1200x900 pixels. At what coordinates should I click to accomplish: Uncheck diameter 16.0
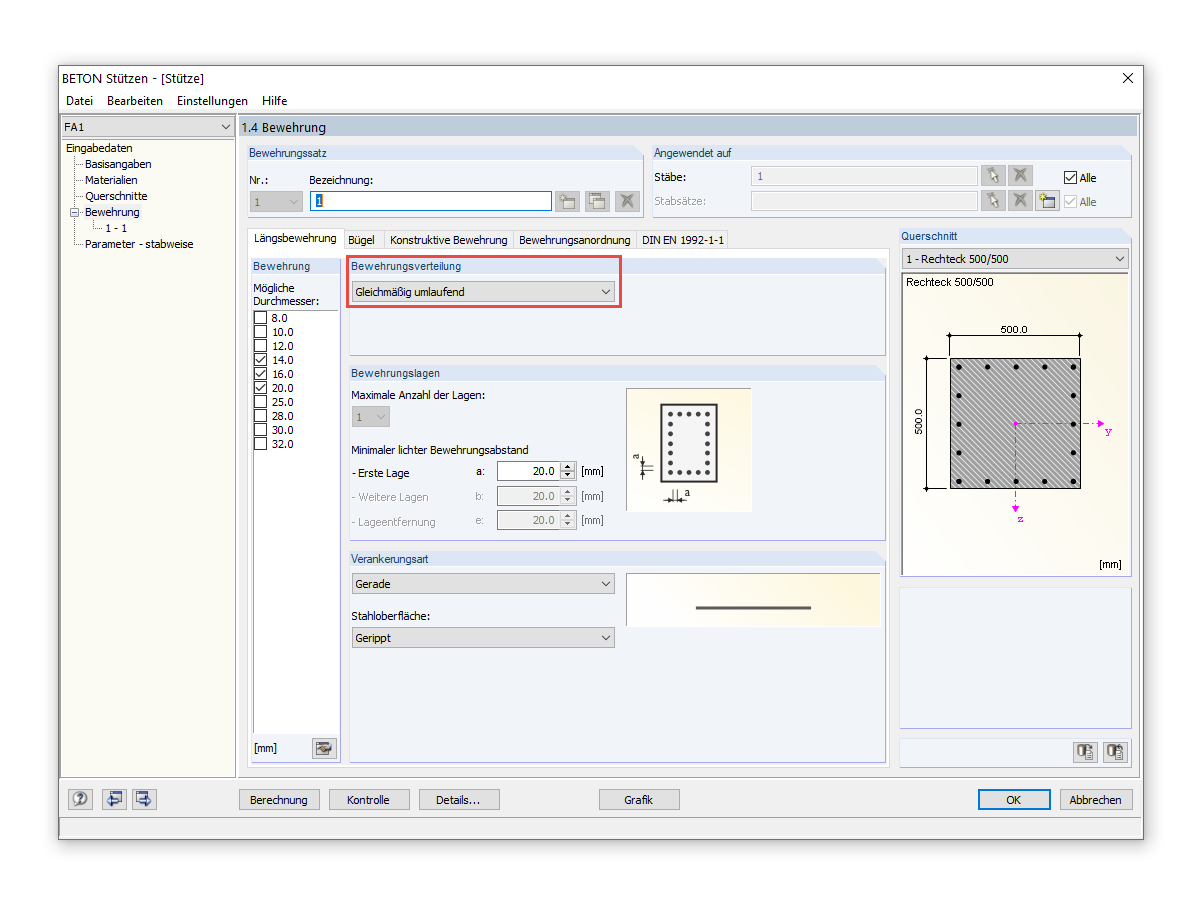click(260, 374)
